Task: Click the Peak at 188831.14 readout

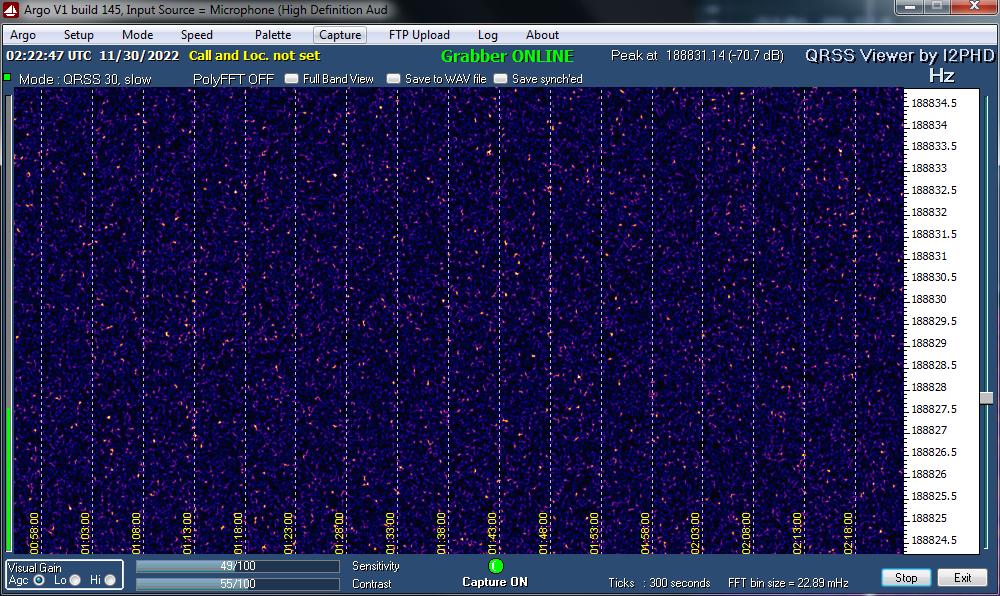Action: (697, 55)
